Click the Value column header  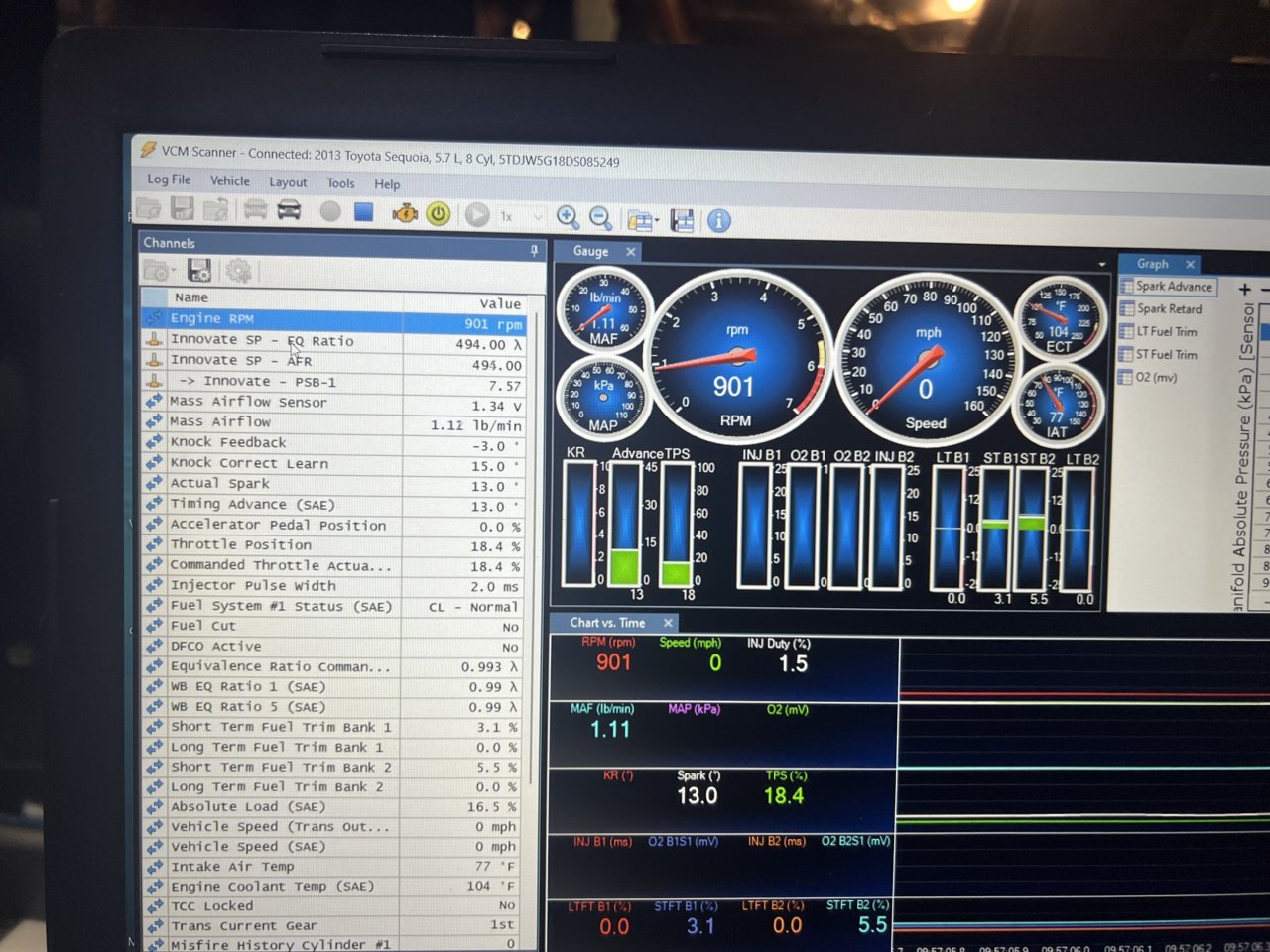click(x=464, y=303)
